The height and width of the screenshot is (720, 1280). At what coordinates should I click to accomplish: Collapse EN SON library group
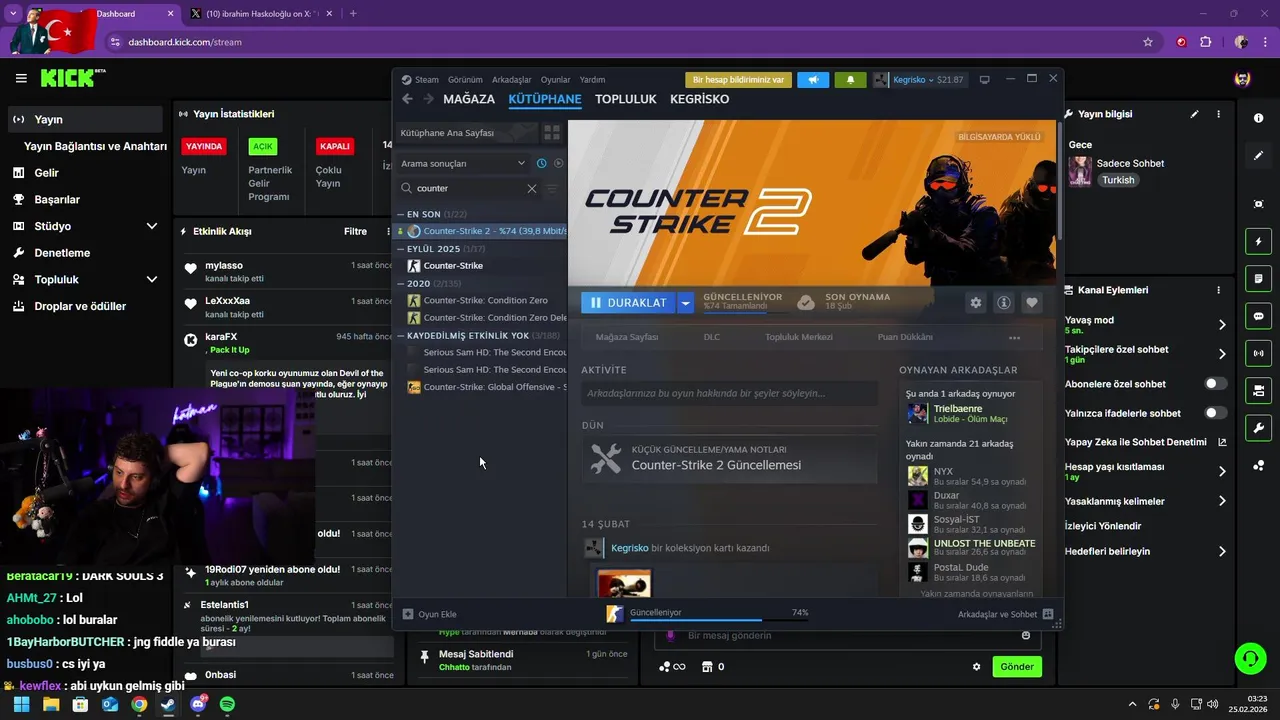[x=400, y=214]
